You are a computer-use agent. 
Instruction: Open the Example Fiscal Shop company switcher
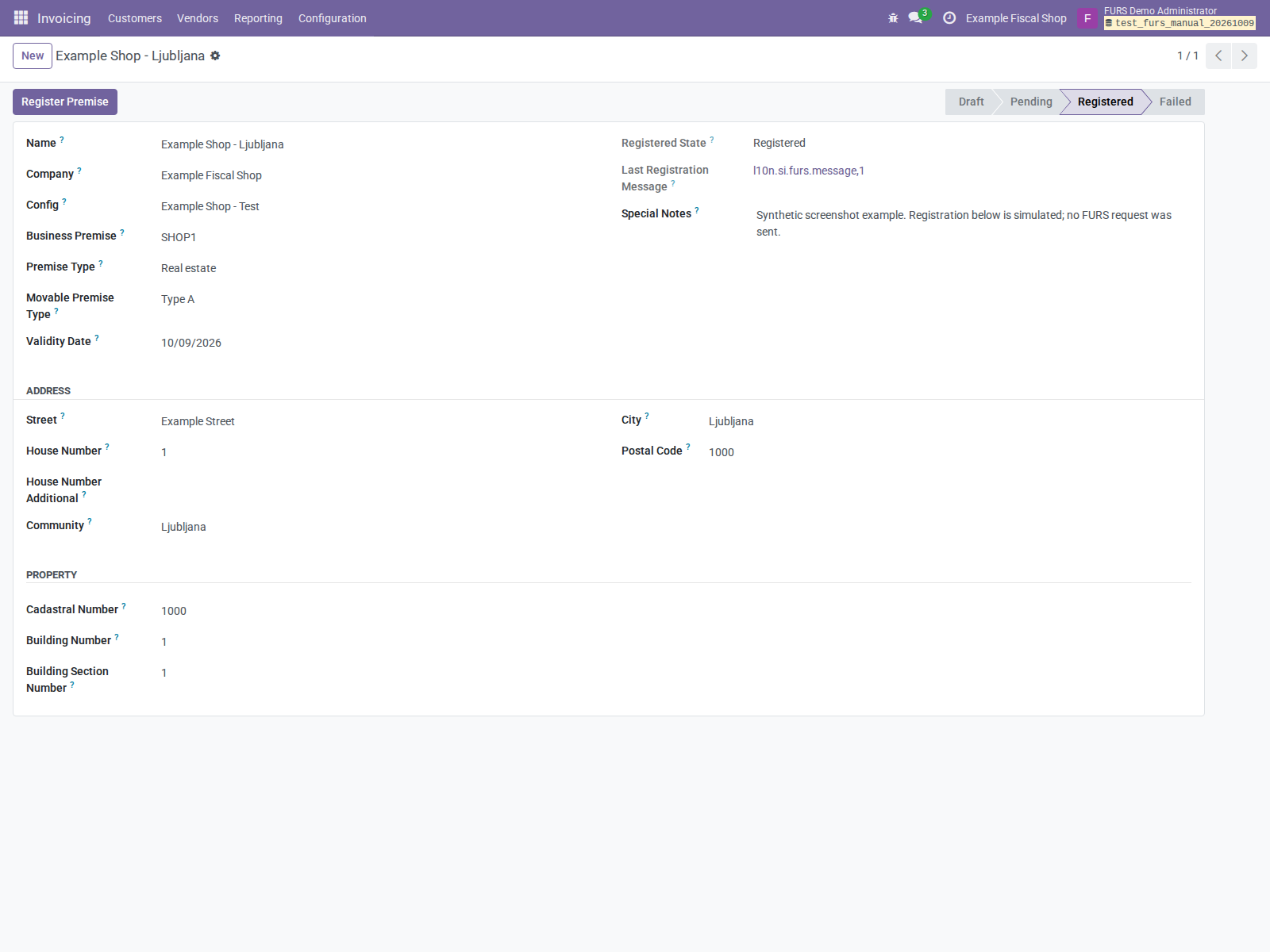tap(1016, 18)
